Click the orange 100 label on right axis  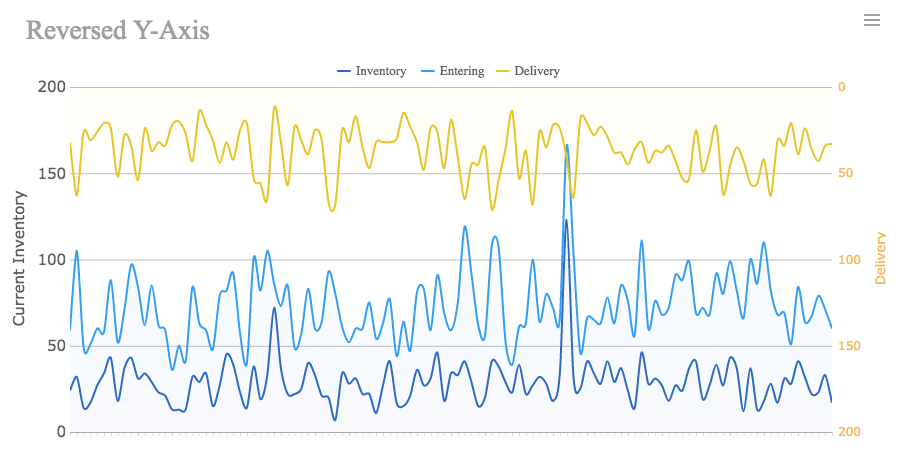[848, 260]
